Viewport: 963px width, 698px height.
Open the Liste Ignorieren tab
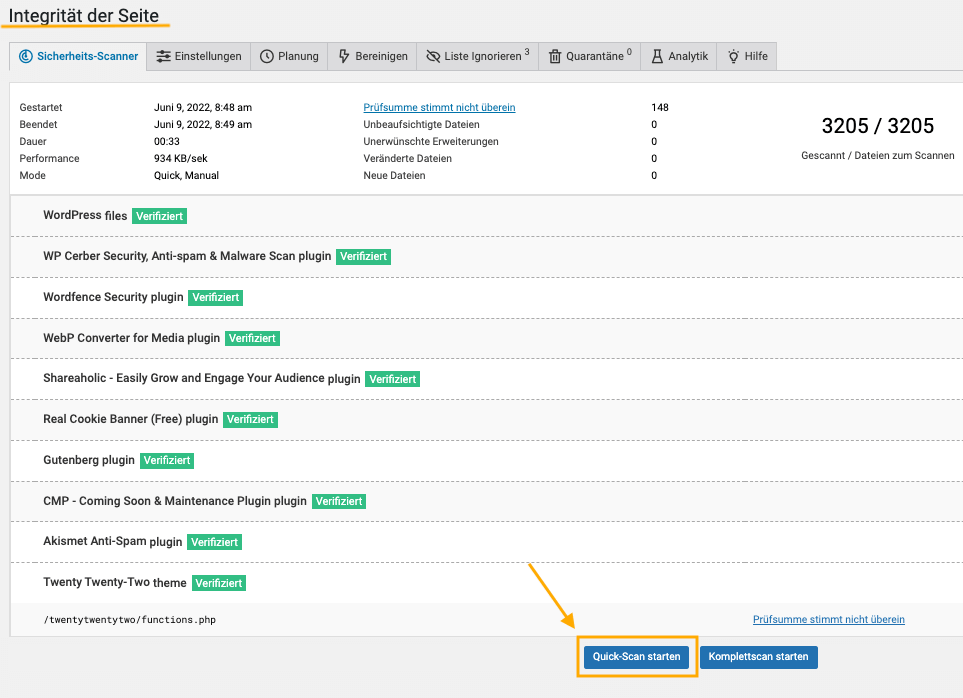(478, 56)
